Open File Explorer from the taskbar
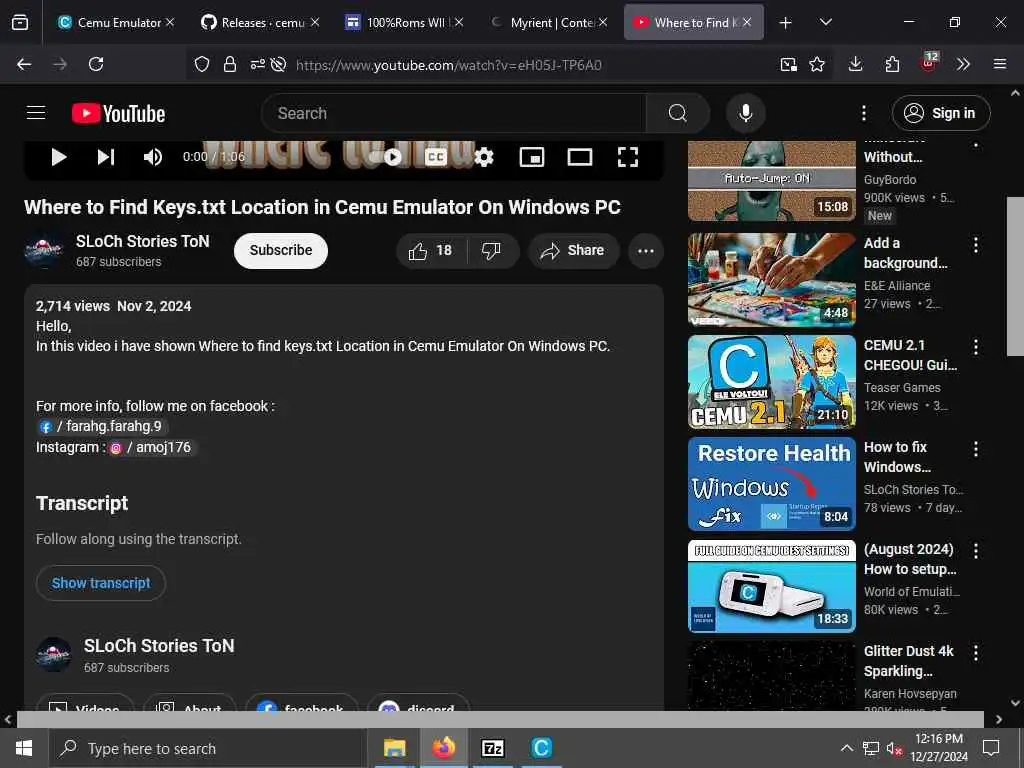 pyautogui.click(x=394, y=748)
